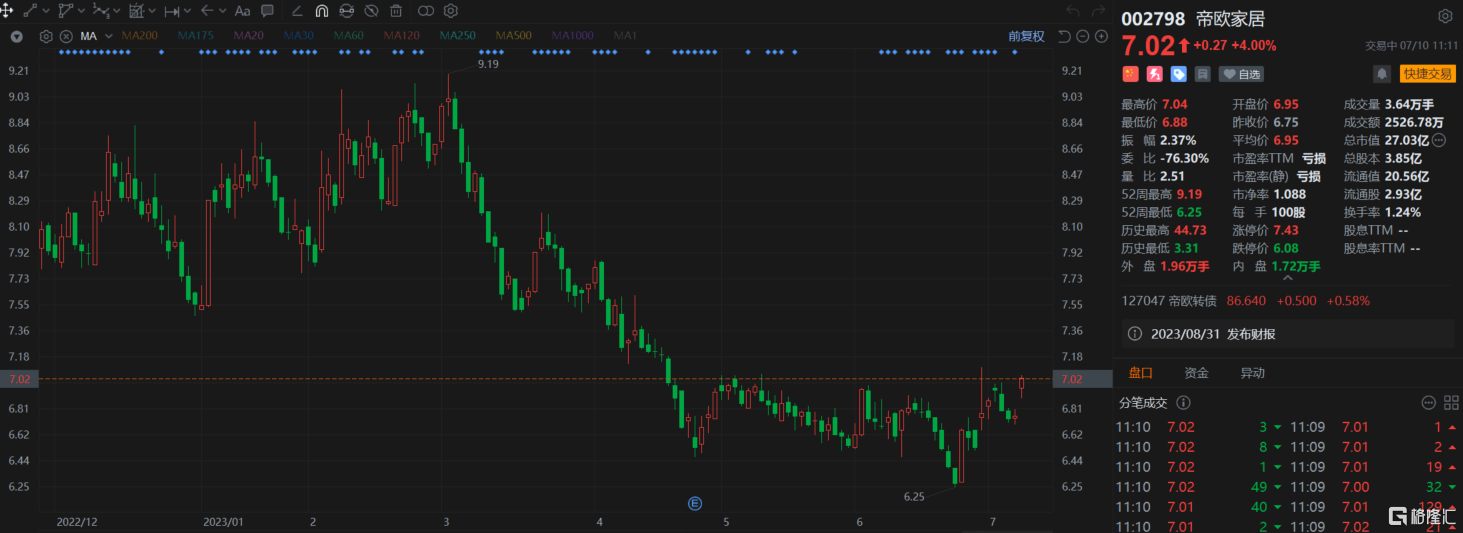
Task: Add stock to 自选 watchlist
Action: point(1240,74)
